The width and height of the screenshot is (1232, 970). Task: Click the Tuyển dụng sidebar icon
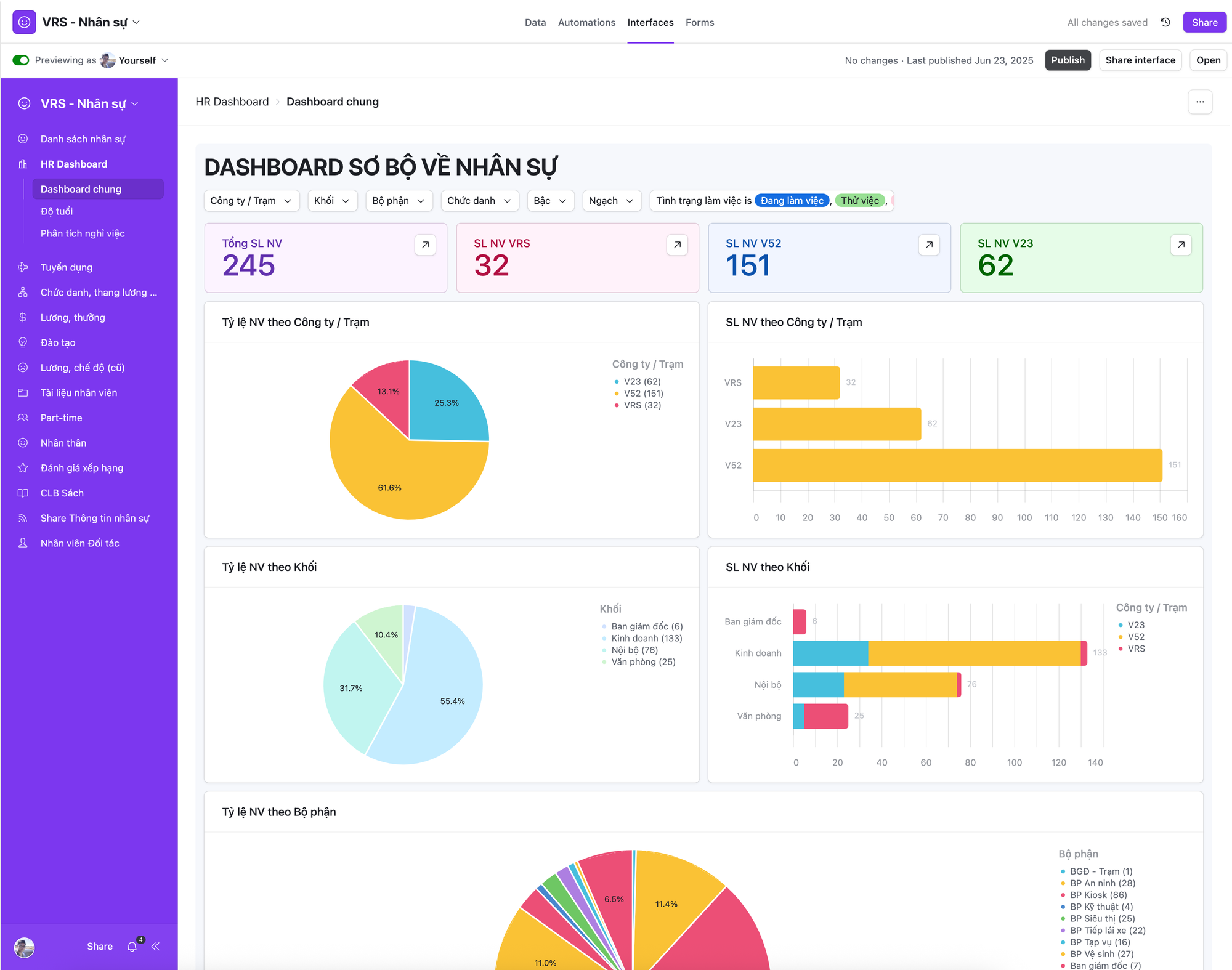23,267
